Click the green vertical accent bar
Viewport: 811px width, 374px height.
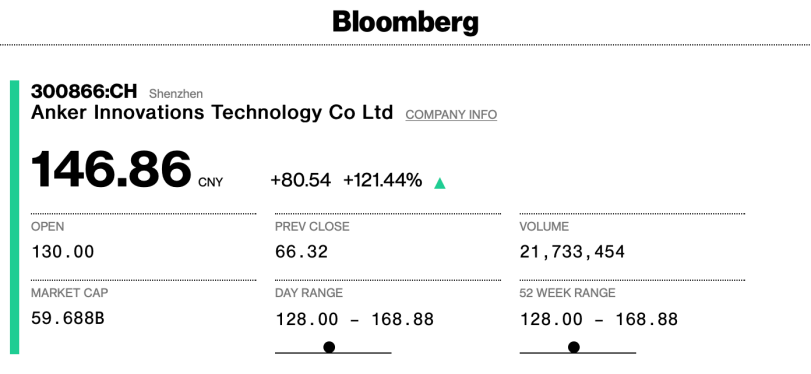14,217
